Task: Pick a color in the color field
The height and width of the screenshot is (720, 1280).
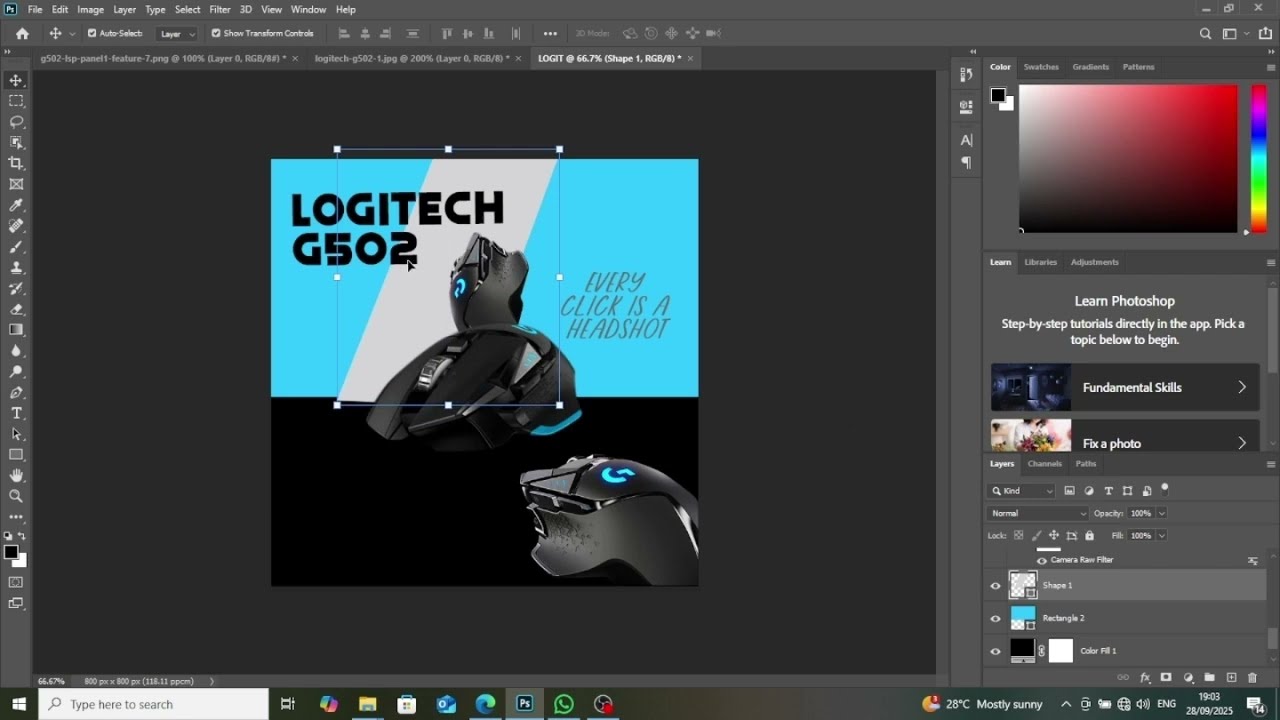Action: [x=1128, y=158]
